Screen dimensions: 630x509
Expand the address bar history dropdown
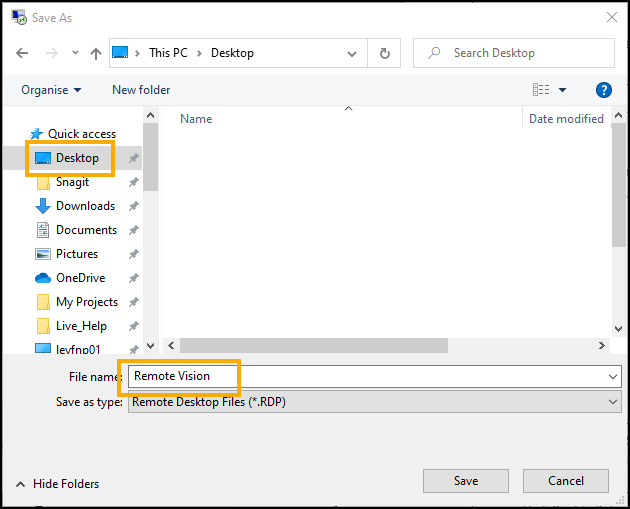(x=352, y=53)
